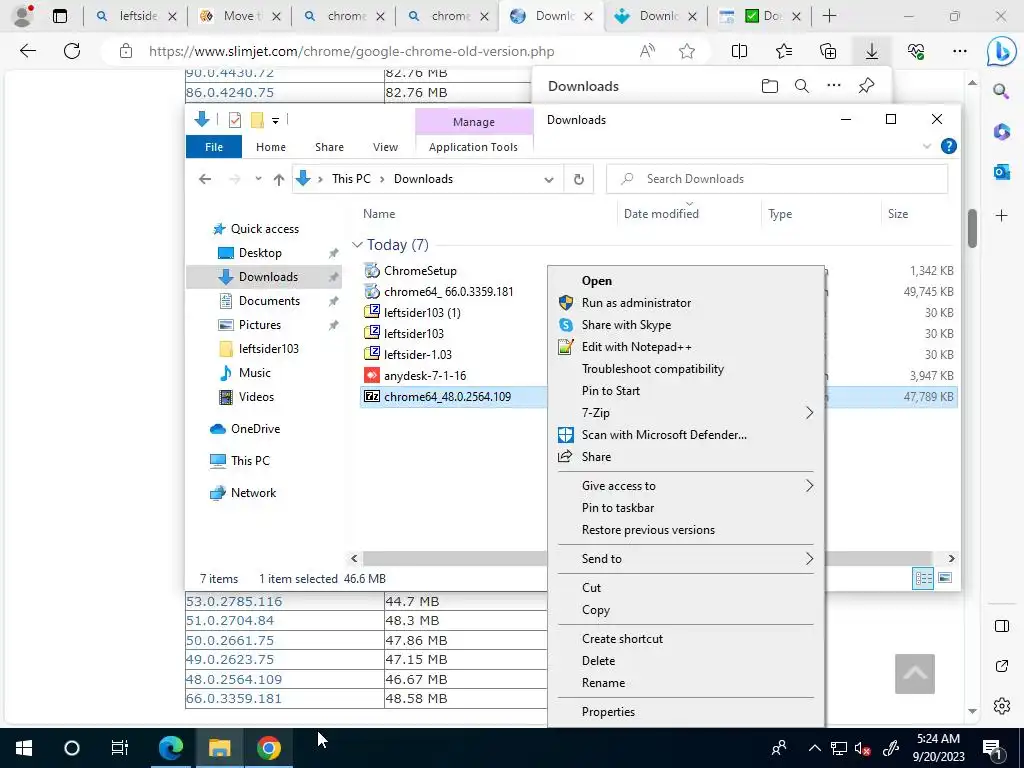The width and height of the screenshot is (1024, 768).
Task: Open 48.0.2564.109 version link
Action: 234,679
